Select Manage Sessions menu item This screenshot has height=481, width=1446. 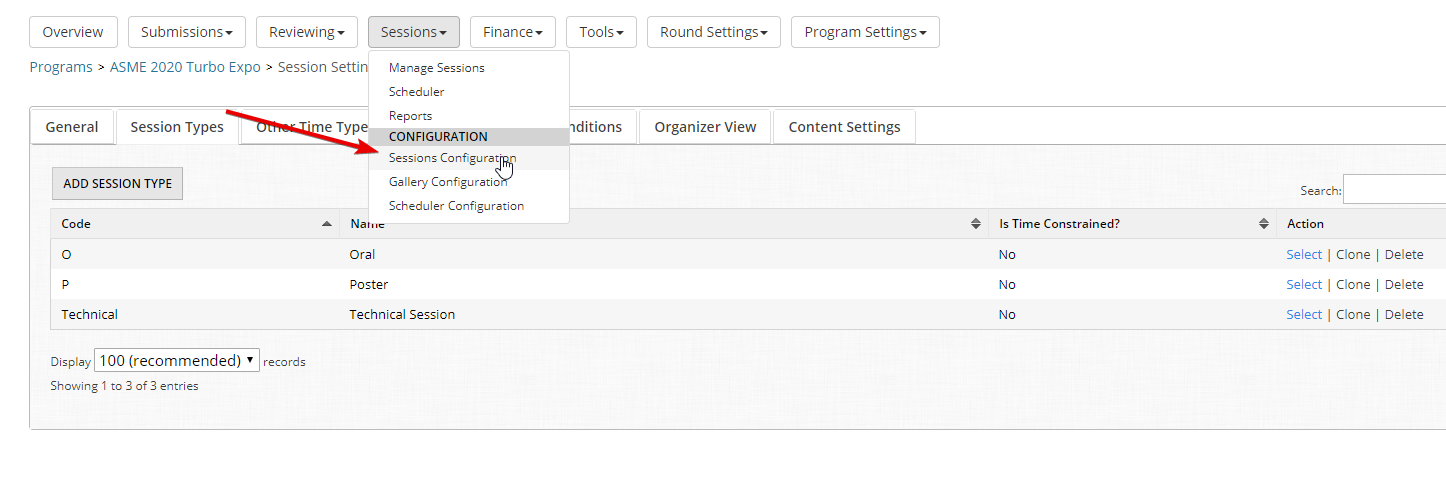[x=436, y=68]
